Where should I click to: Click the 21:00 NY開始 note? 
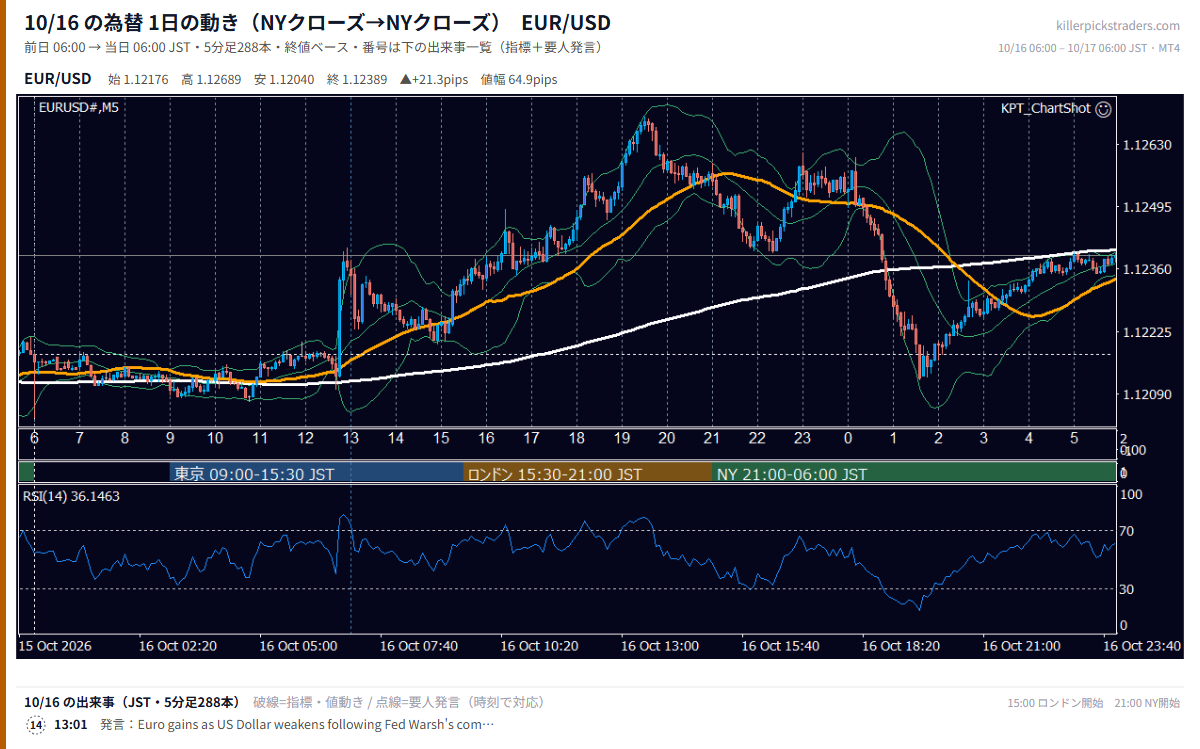tap(1145, 703)
